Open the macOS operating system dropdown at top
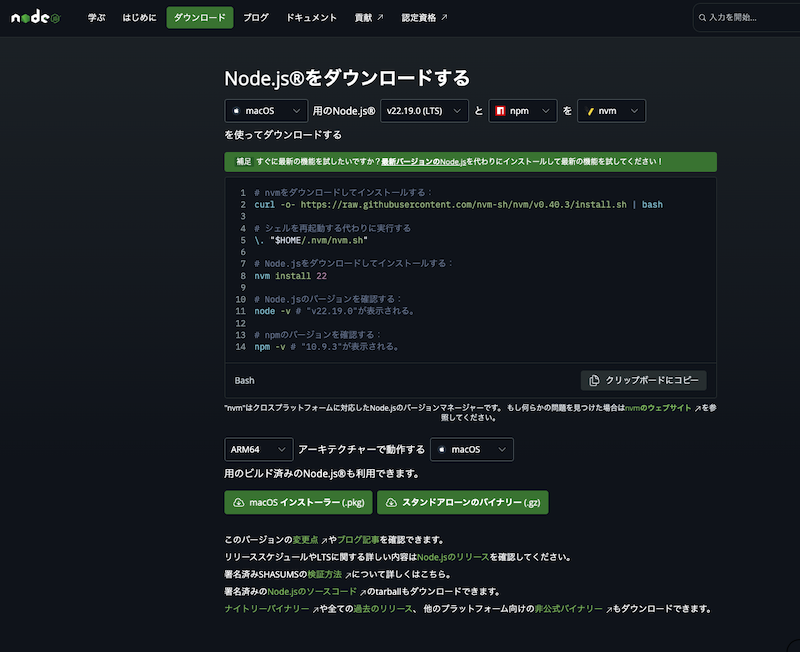 266,111
